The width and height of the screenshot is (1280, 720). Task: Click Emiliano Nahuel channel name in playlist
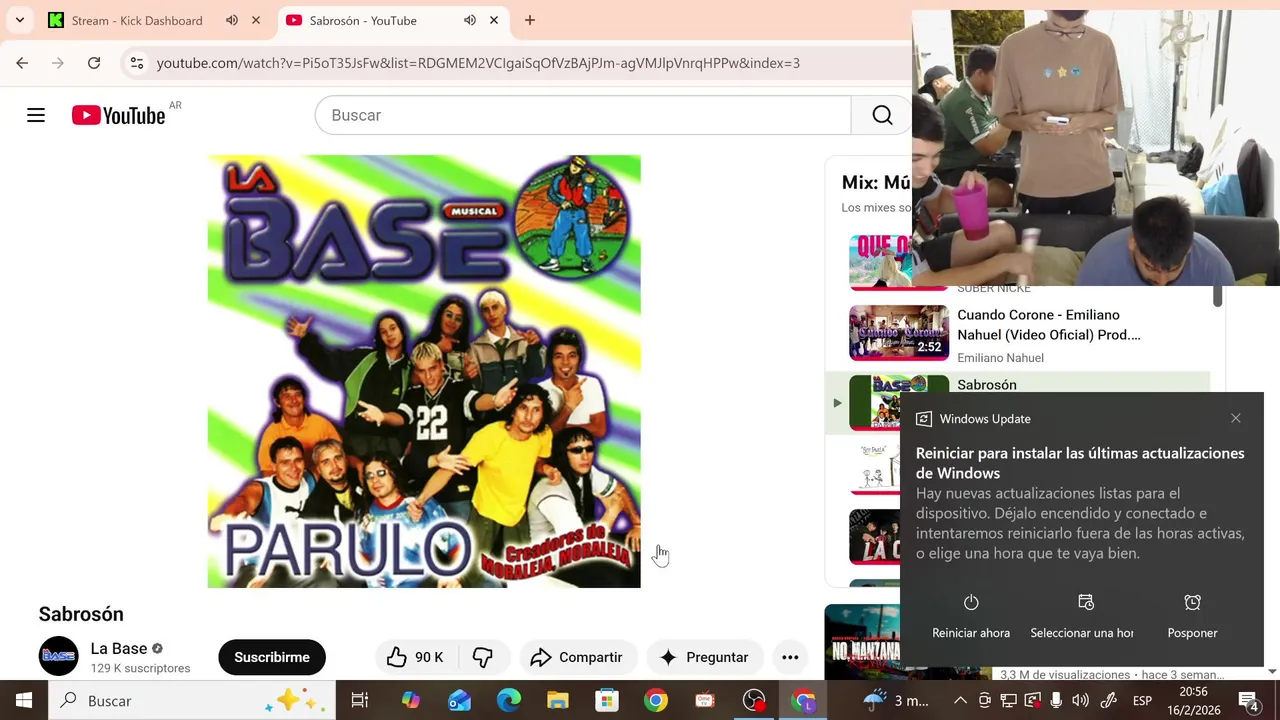pos(1000,358)
